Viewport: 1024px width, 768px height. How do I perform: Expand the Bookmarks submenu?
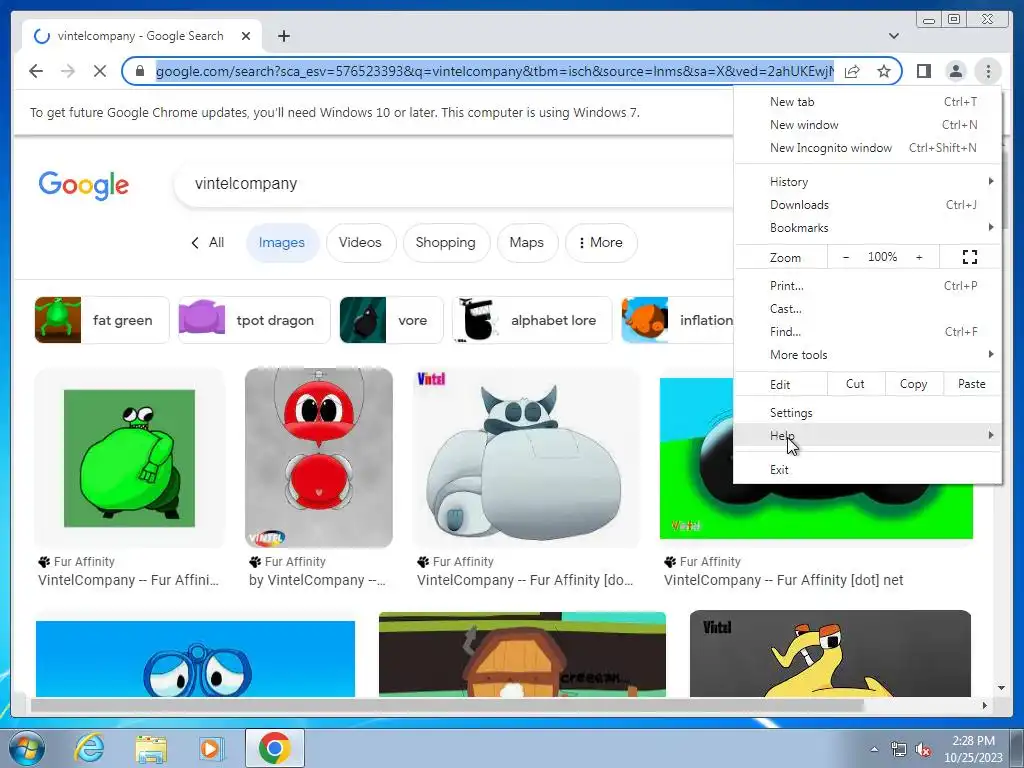tap(868, 227)
